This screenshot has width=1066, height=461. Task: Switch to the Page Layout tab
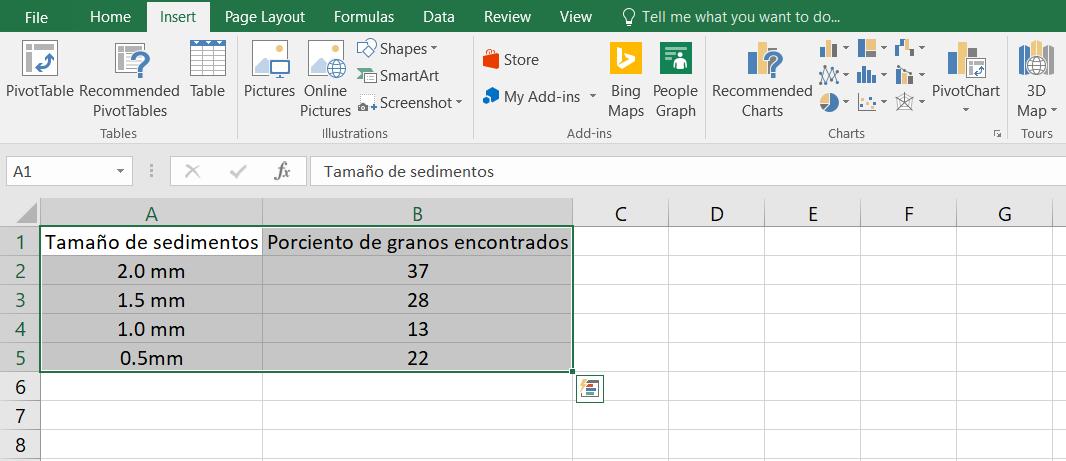tap(265, 17)
